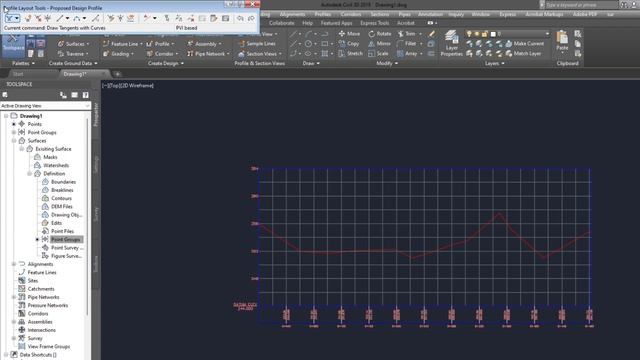Expand the Alignments tree node
Viewport: 640px width, 360px height.
pyautogui.click(x=14, y=264)
